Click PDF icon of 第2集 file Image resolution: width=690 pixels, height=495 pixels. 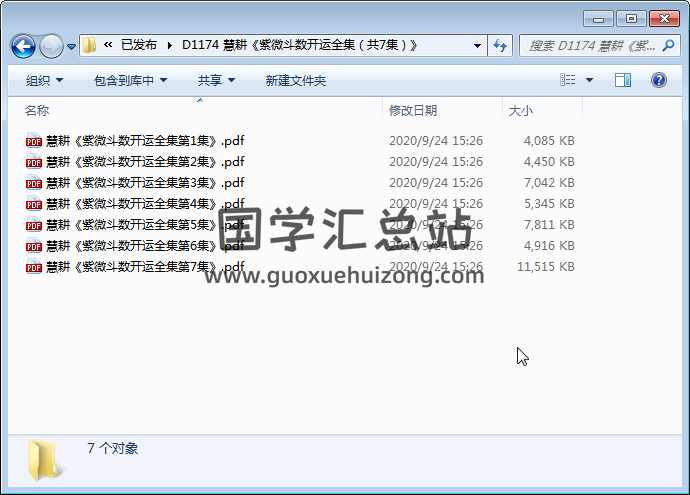[x=33, y=161]
